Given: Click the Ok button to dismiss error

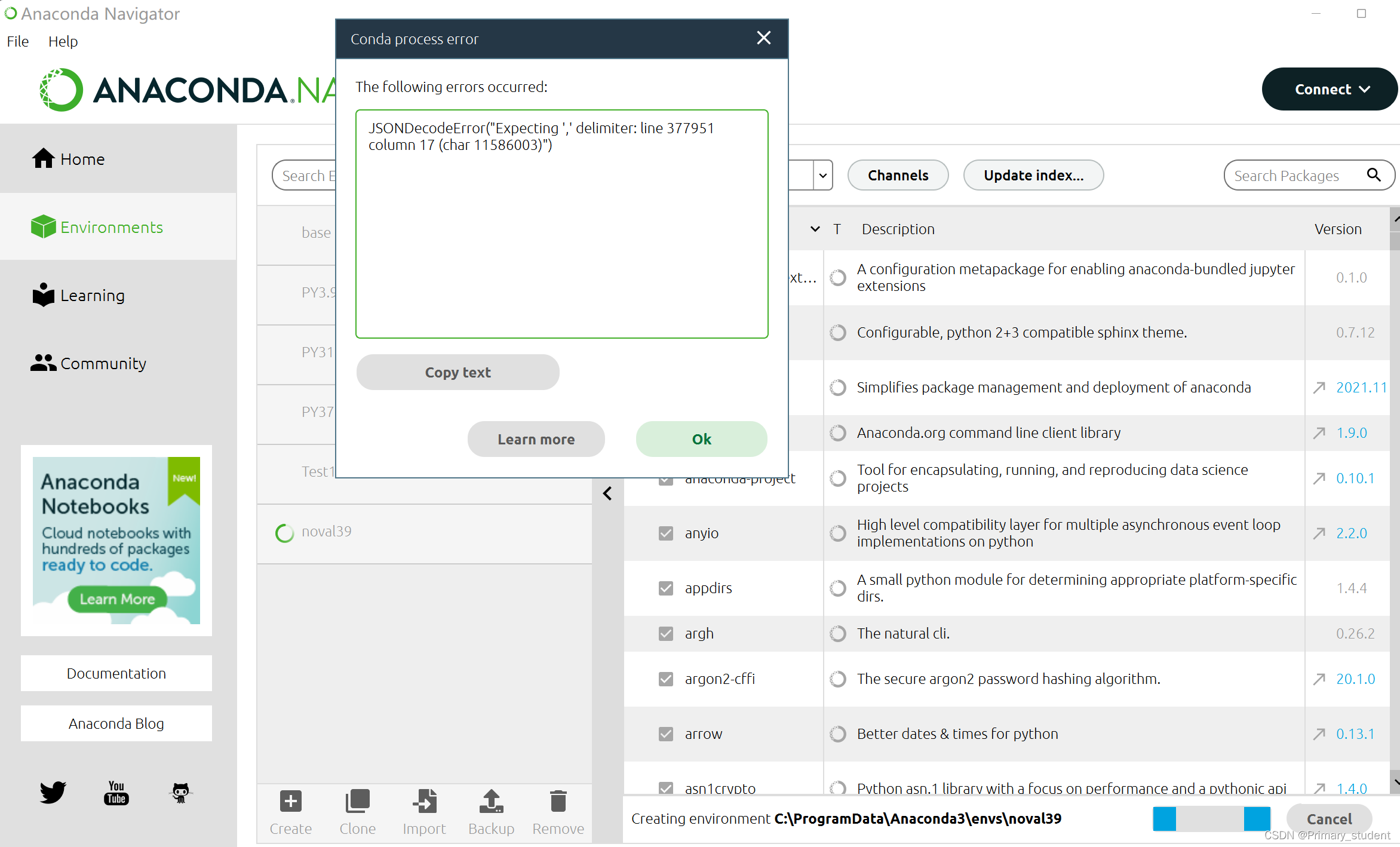Looking at the screenshot, I should pos(701,438).
